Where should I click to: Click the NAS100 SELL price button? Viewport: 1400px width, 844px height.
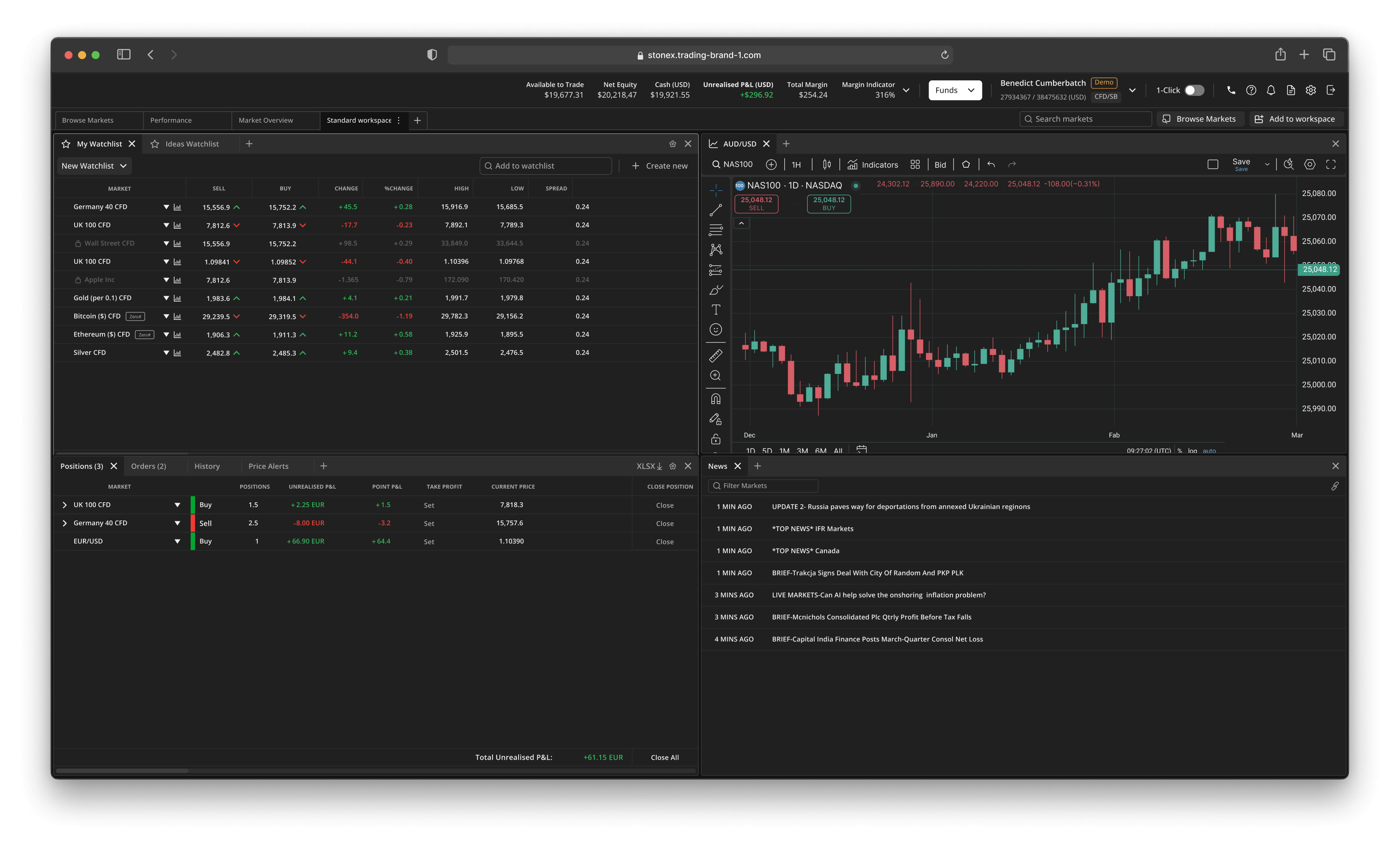[756, 203]
